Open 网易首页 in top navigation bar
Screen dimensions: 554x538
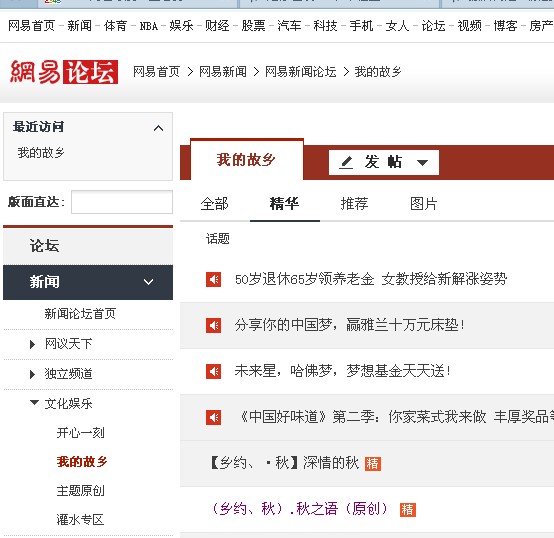coord(31,26)
